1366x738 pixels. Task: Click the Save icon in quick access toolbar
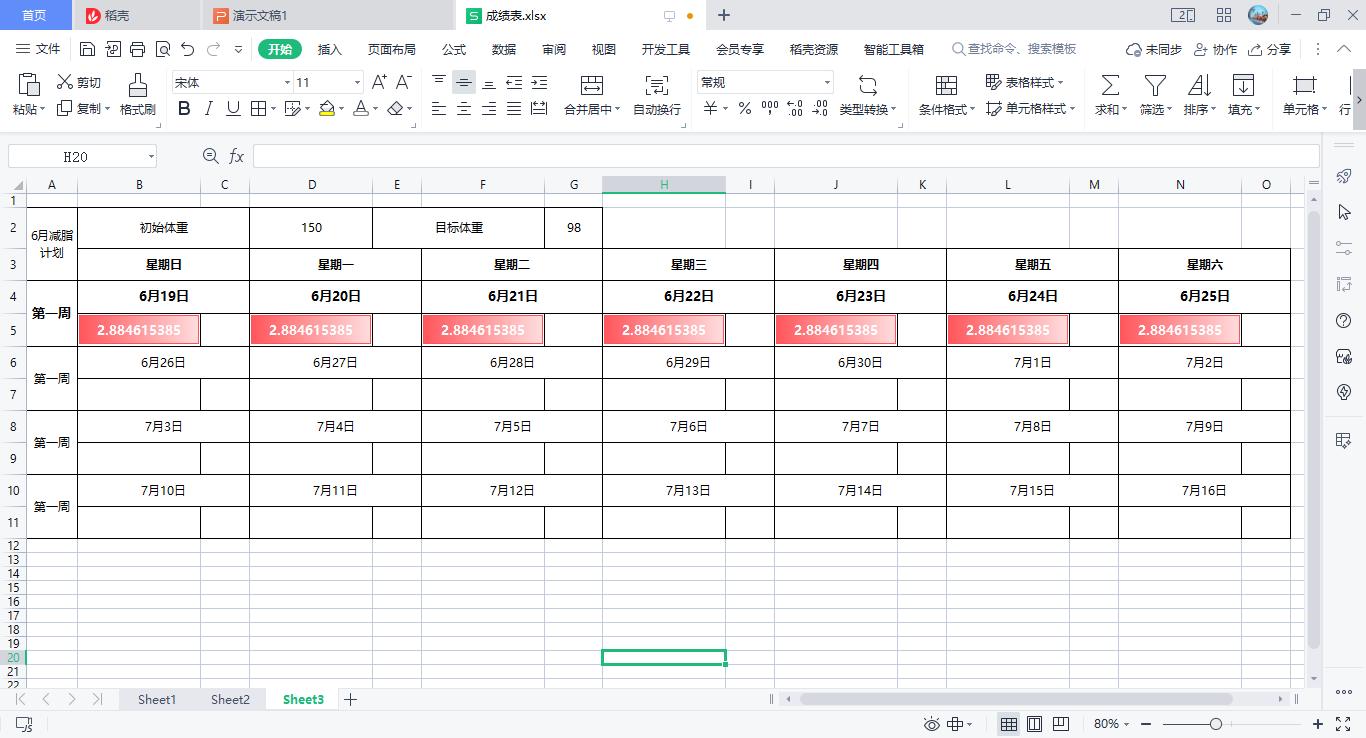[87, 49]
